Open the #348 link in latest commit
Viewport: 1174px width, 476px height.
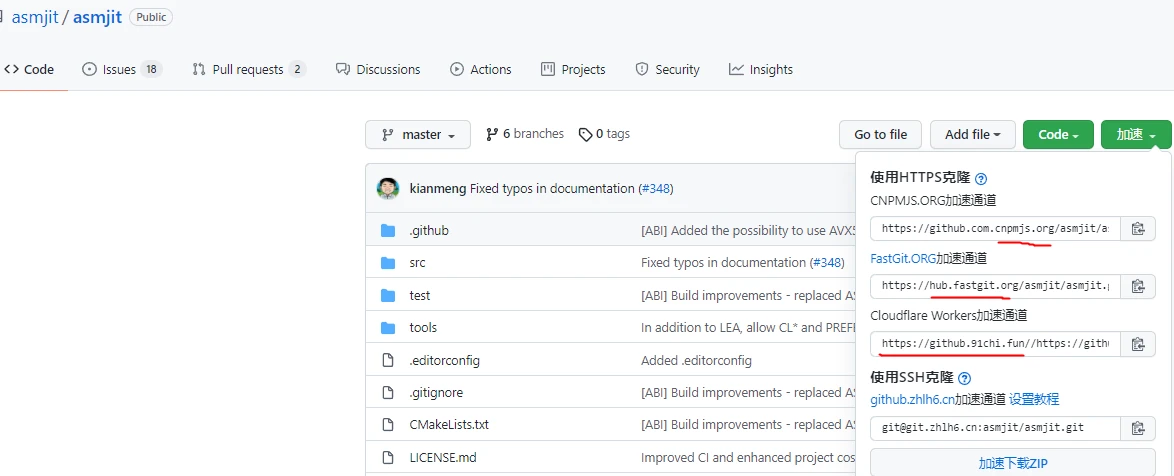[655, 189]
